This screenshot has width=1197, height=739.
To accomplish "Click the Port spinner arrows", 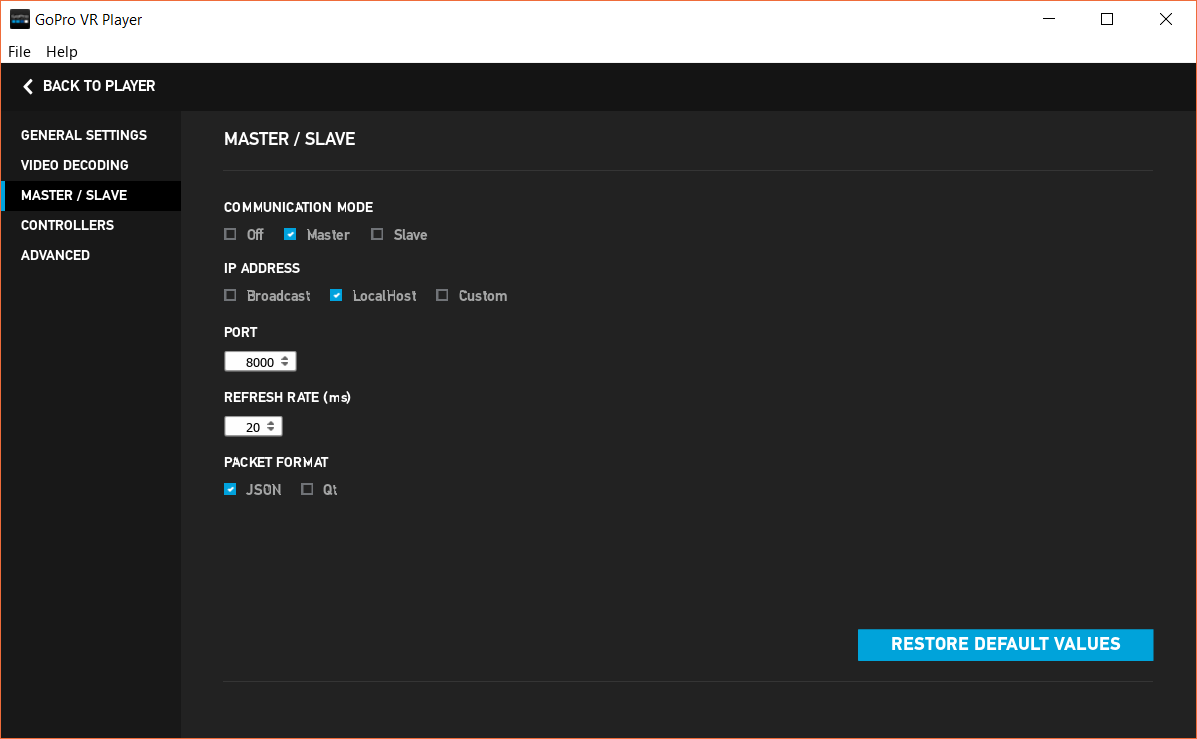I will click(286, 362).
